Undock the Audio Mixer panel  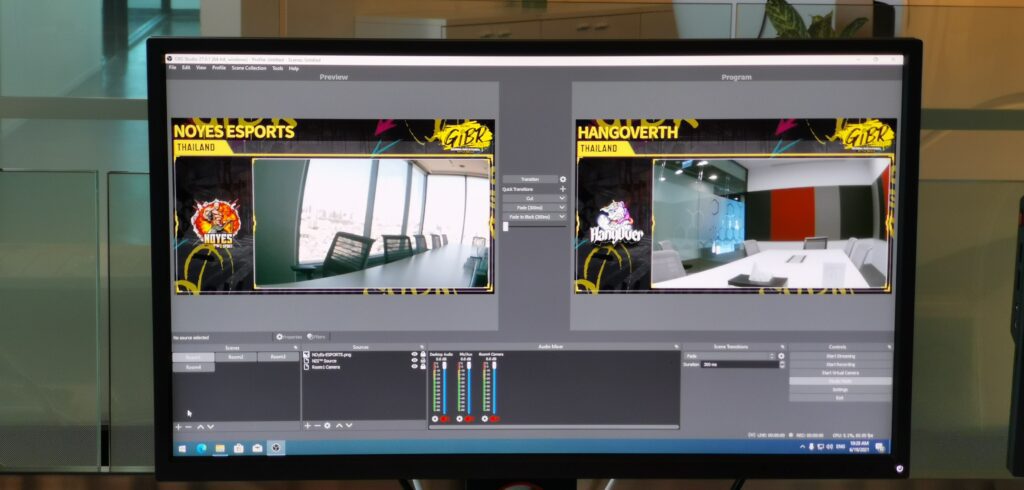coord(676,347)
